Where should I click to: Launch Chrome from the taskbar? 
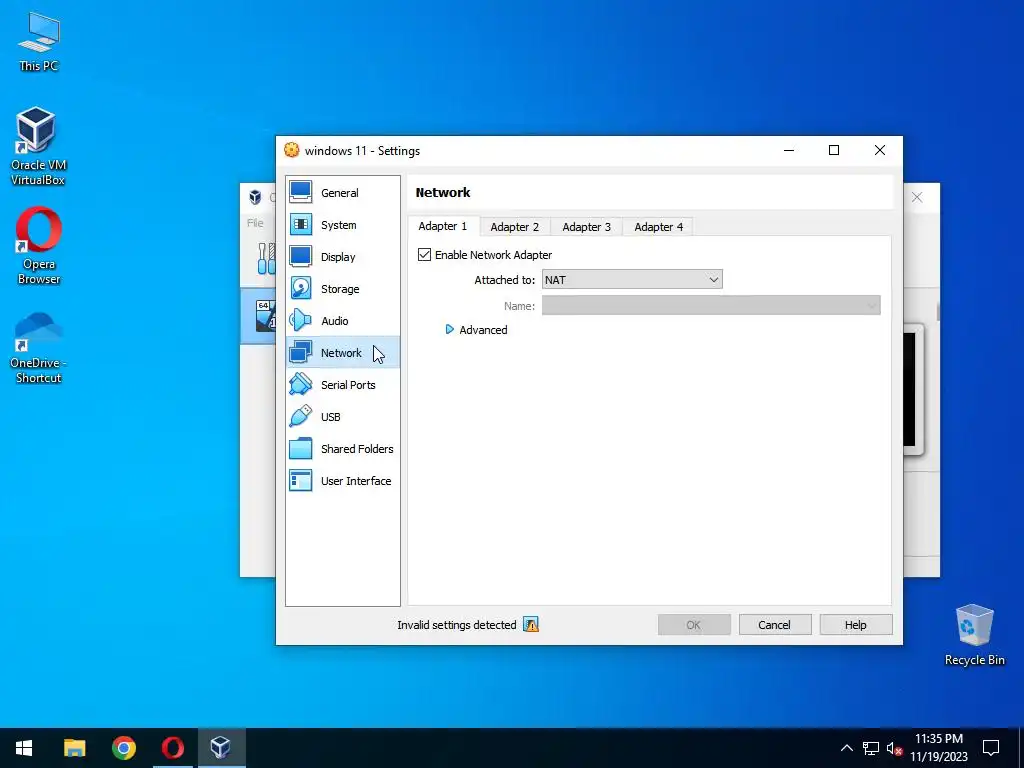123,748
